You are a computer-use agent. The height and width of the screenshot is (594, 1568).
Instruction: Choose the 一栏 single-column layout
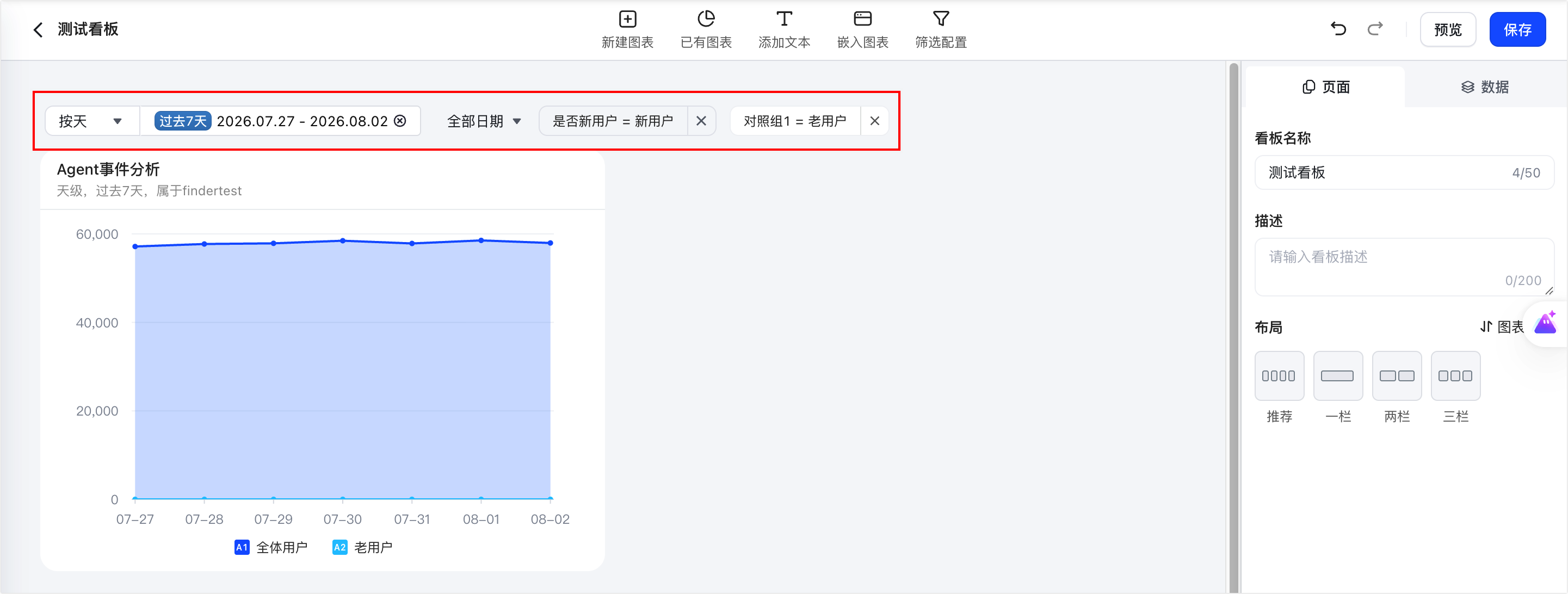pos(1337,375)
